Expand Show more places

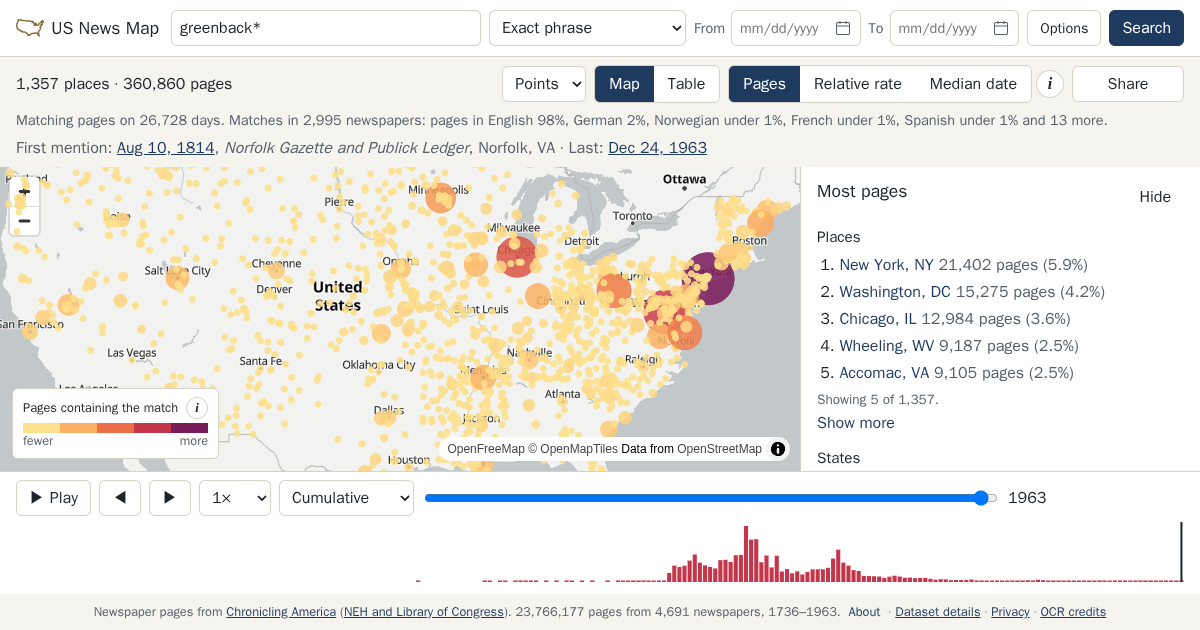(x=856, y=423)
